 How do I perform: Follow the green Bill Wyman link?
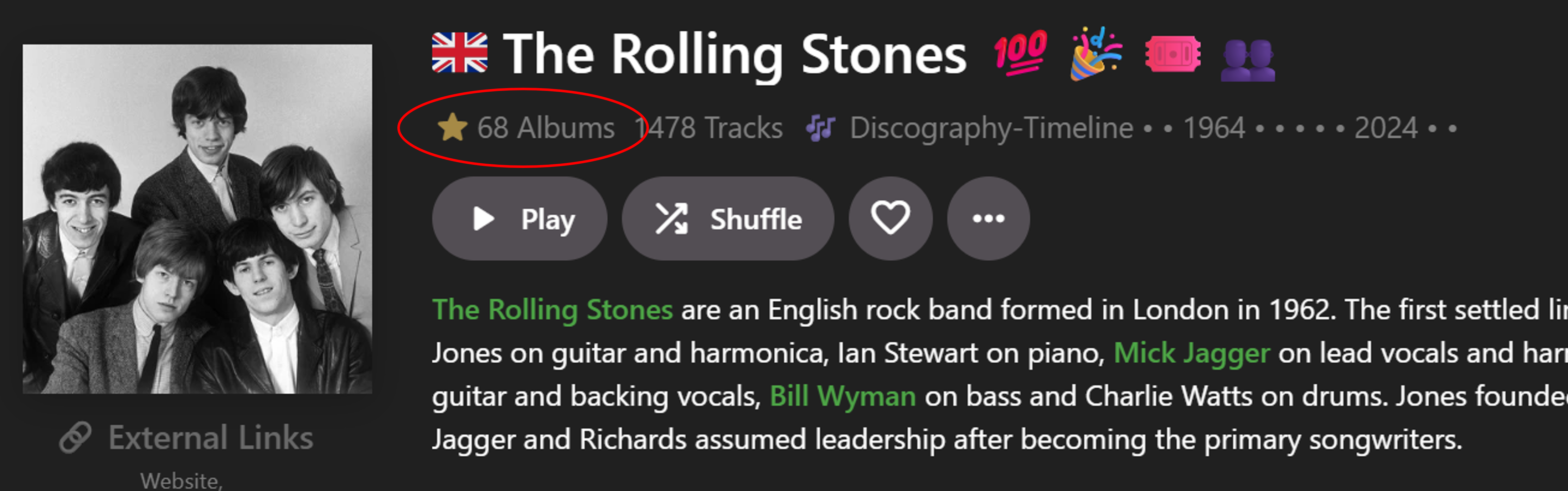[x=842, y=396]
